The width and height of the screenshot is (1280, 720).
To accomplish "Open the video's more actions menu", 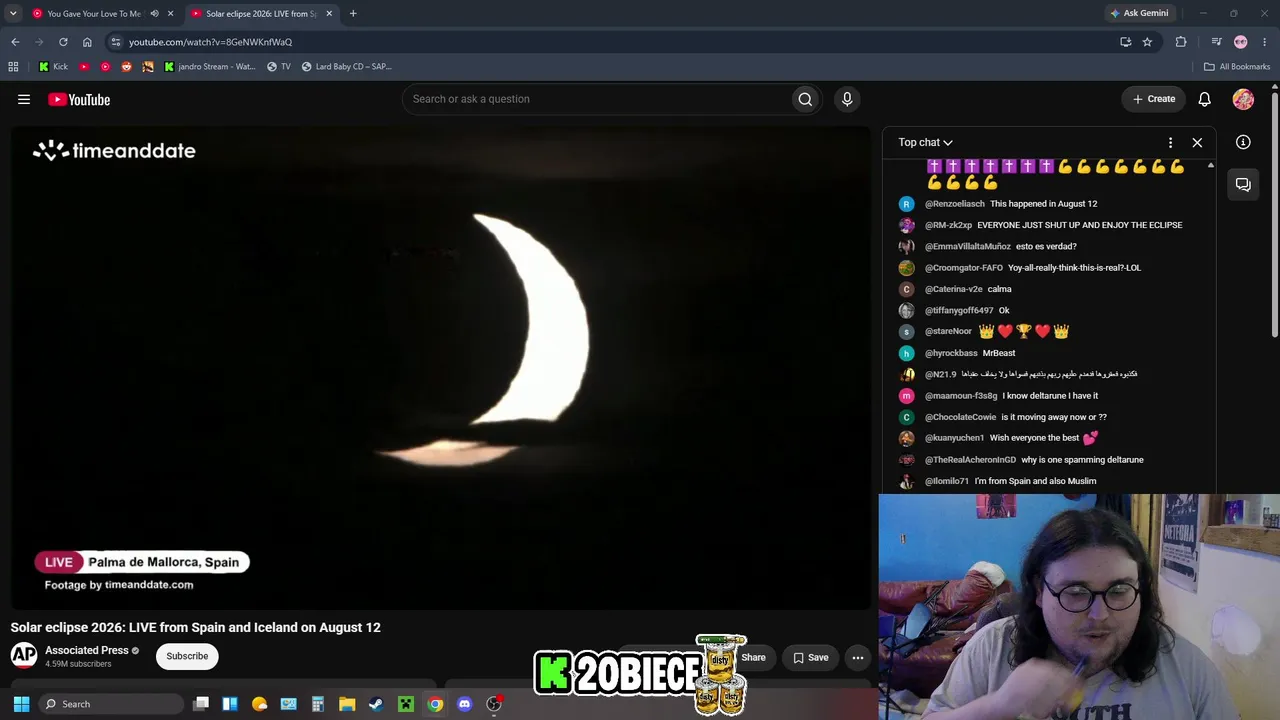I will click(858, 657).
